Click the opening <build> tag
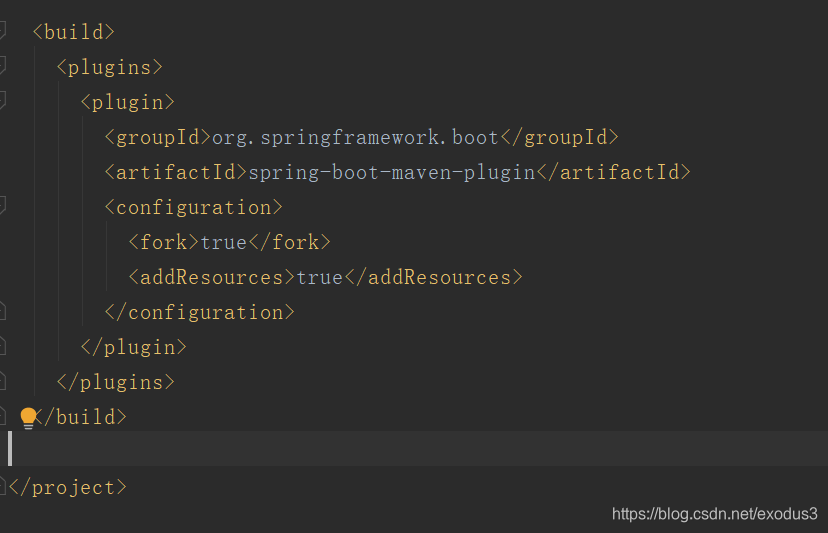 point(73,32)
